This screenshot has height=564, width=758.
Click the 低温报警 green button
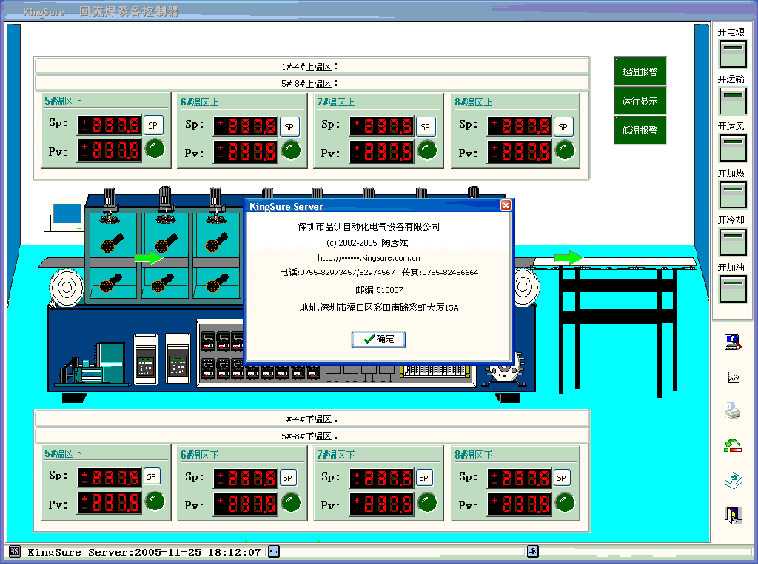tap(640, 130)
